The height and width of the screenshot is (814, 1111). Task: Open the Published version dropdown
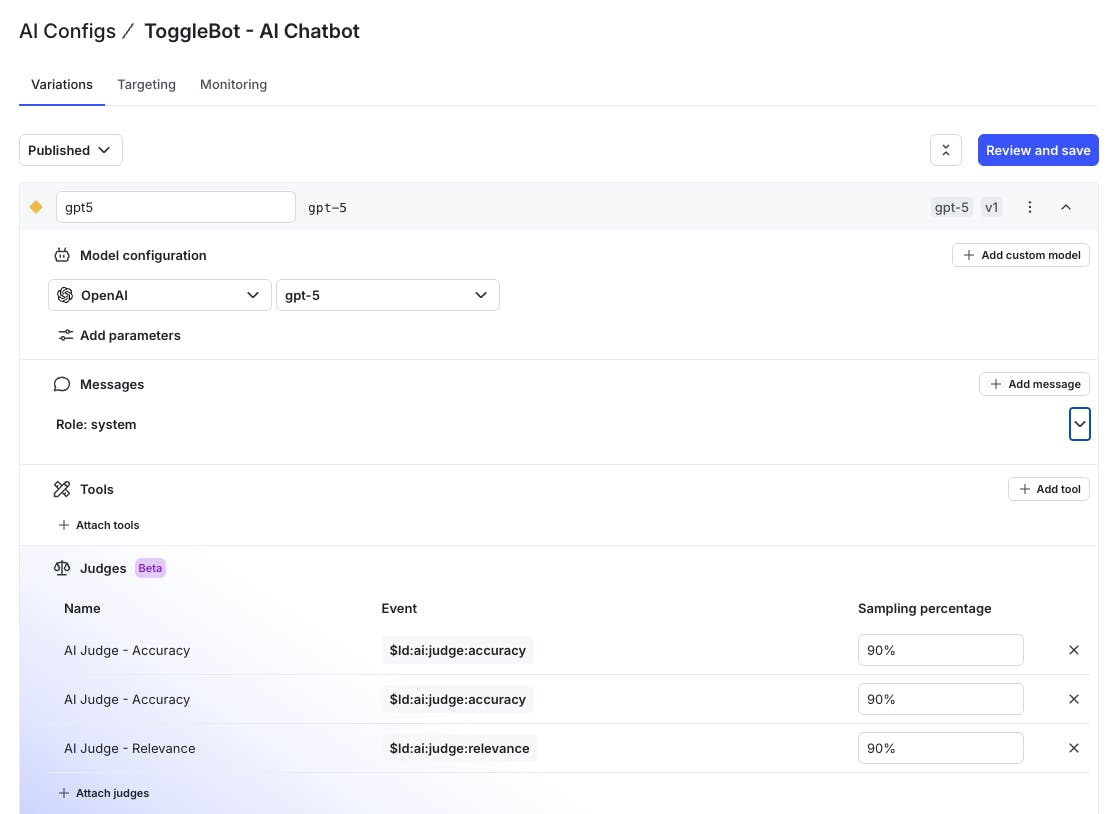[x=71, y=150]
